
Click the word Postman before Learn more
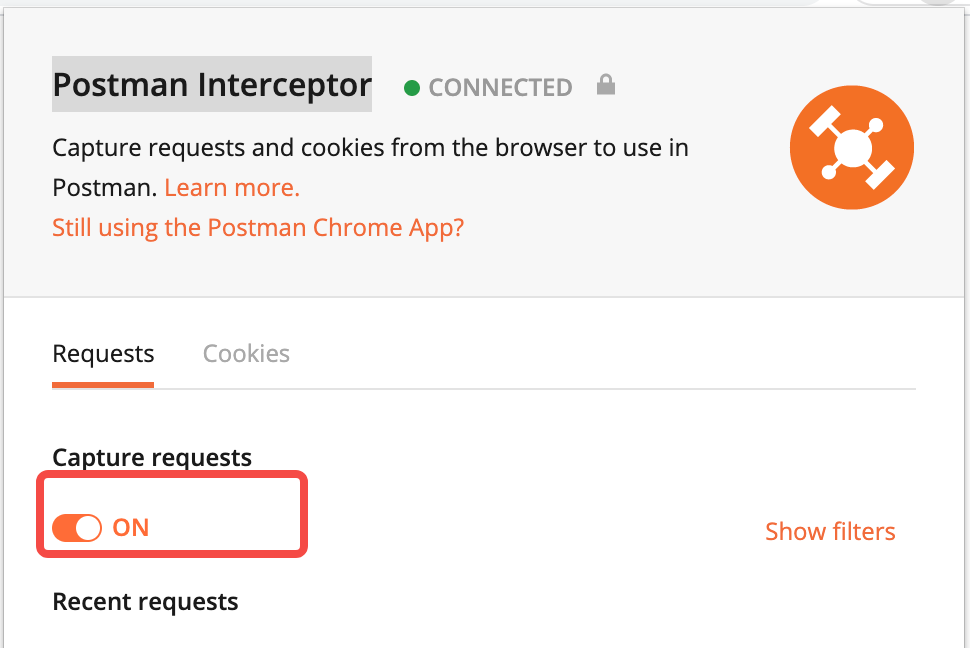(102, 188)
